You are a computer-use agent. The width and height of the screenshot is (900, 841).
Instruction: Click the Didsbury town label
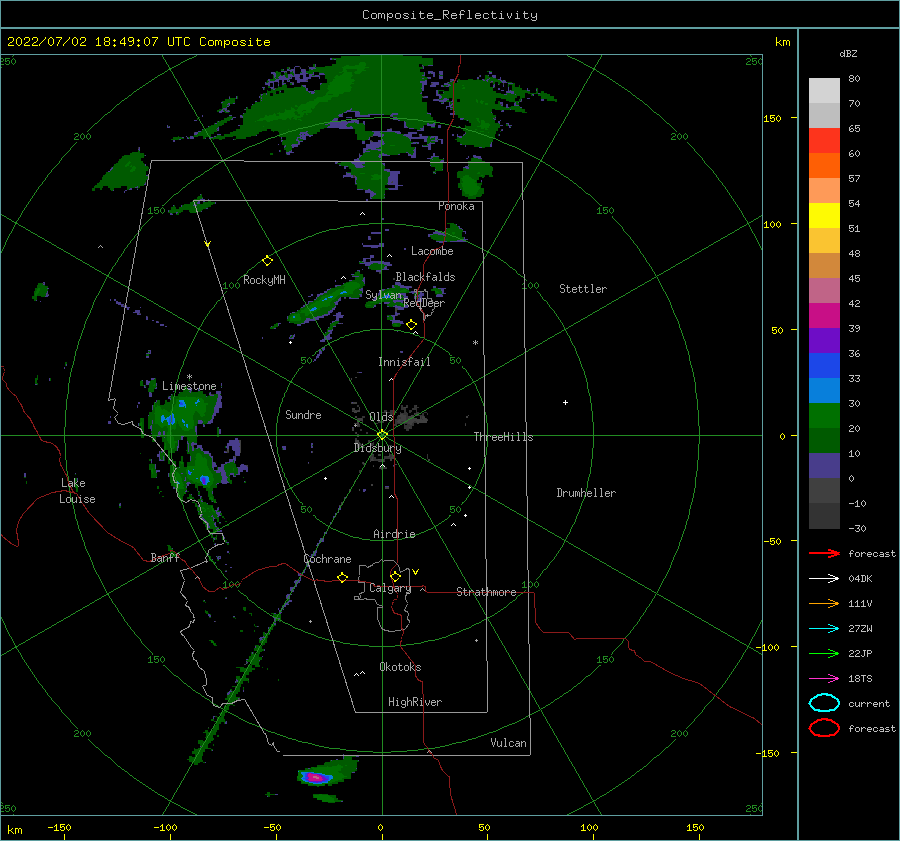click(x=378, y=448)
